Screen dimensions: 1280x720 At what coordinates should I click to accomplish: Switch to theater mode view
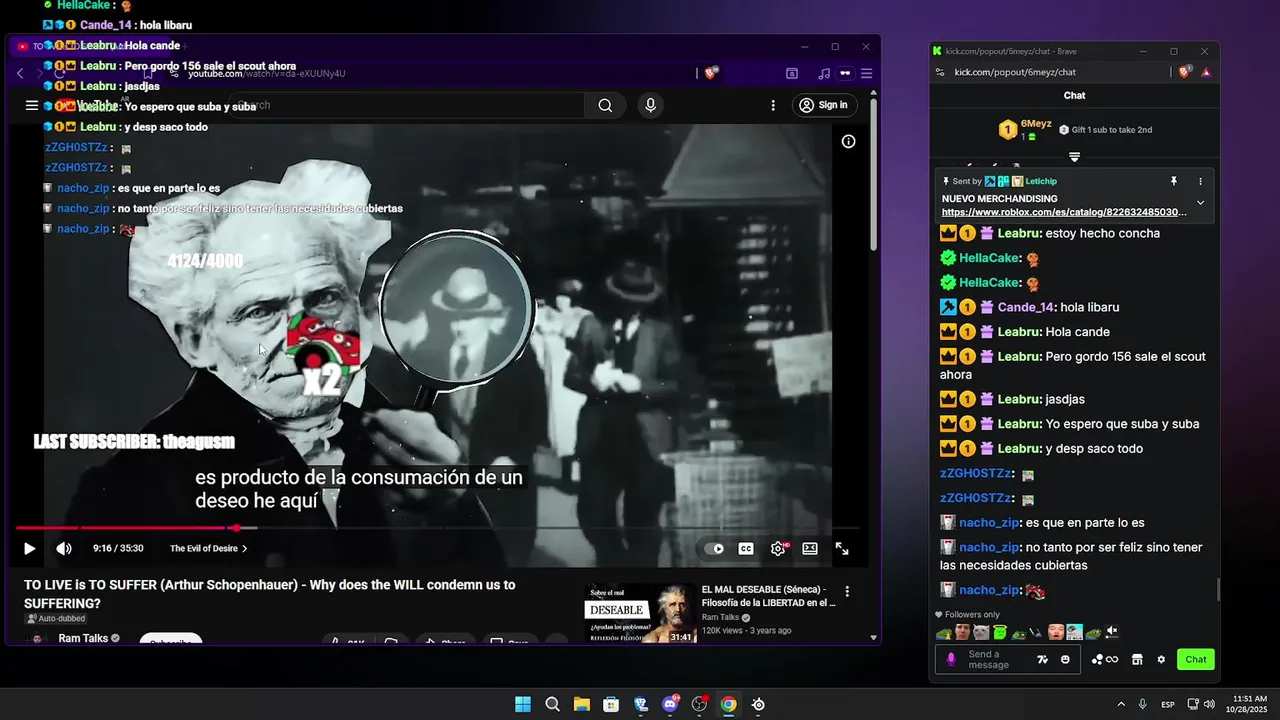[810, 548]
